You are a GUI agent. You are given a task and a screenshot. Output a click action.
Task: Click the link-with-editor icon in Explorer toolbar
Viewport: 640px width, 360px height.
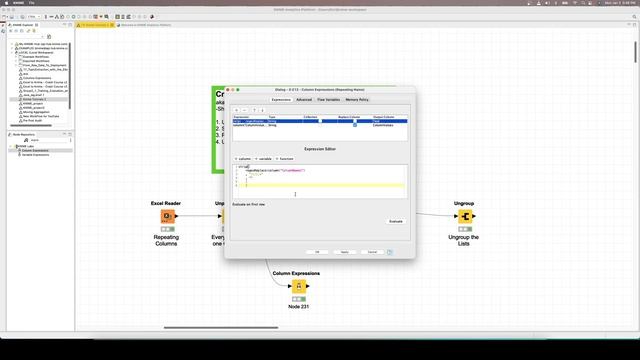coord(28,31)
